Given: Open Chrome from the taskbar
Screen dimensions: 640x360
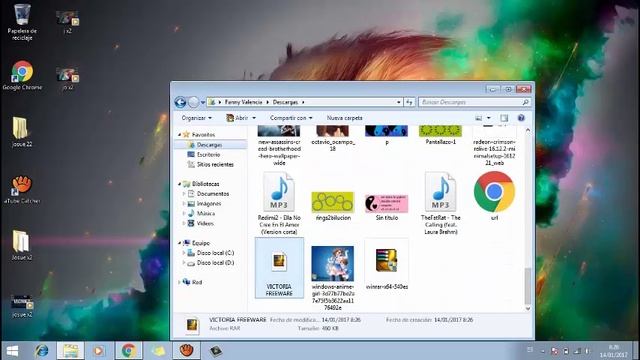Looking at the screenshot, I should (x=129, y=351).
